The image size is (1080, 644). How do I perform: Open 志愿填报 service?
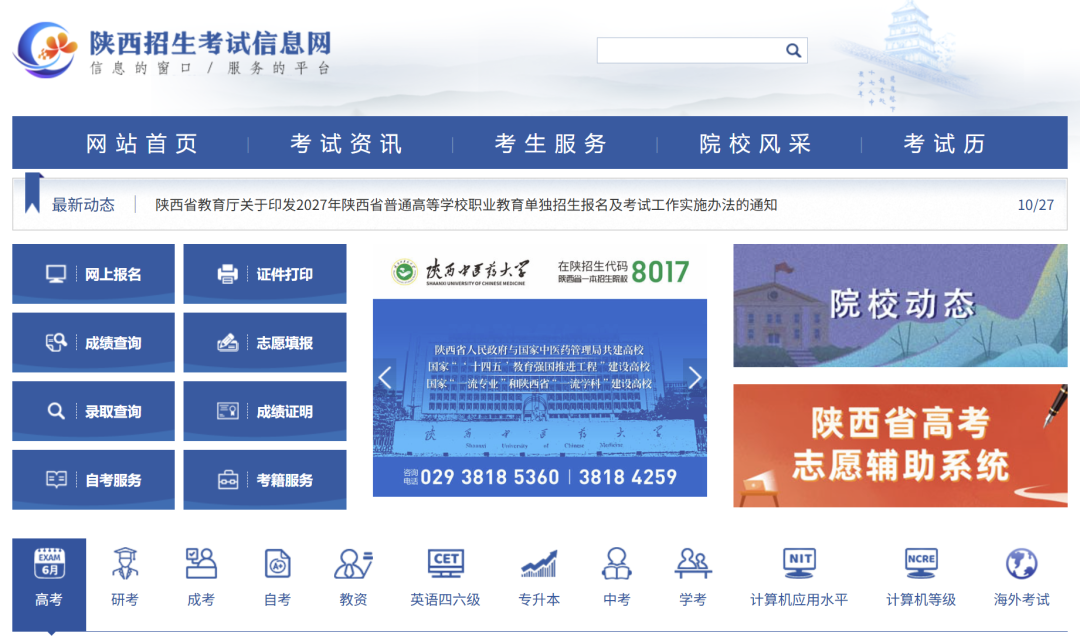pyautogui.click(x=264, y=342)
